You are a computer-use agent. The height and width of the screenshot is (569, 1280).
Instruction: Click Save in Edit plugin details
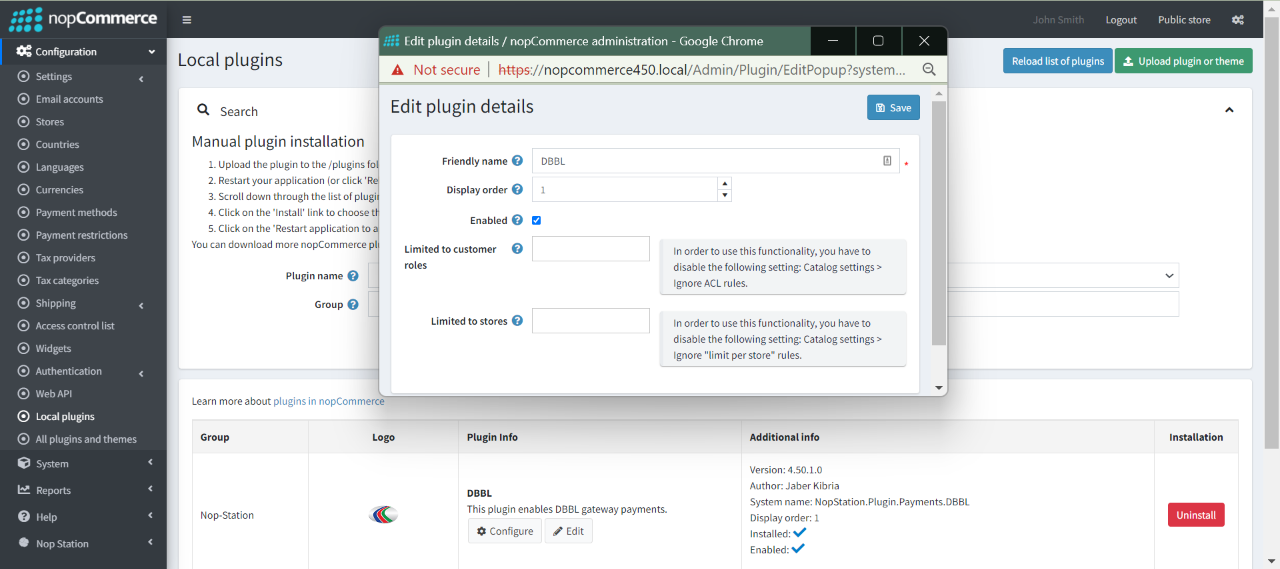pyautogui.click(x=893, y=107)
